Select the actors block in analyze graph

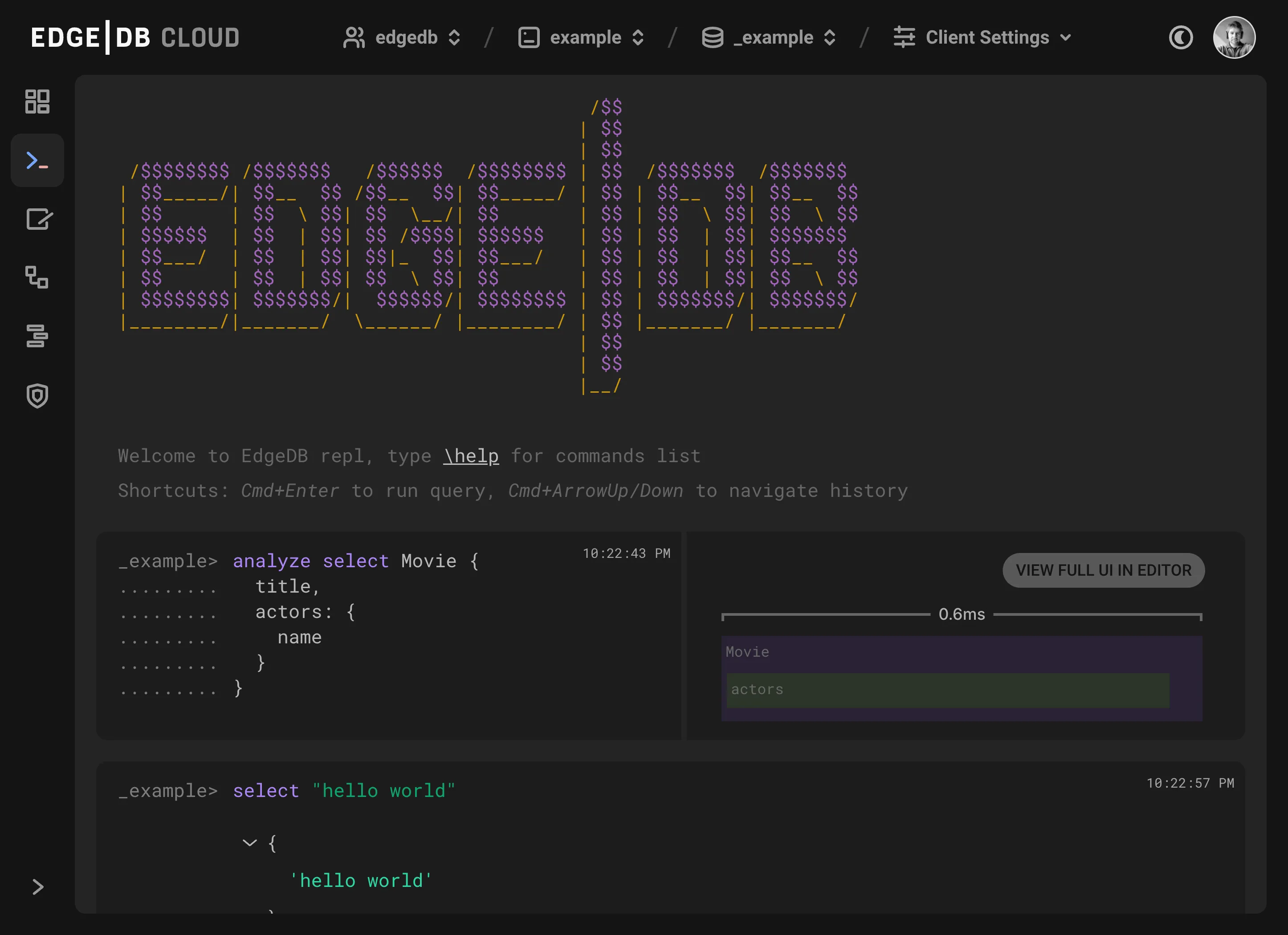(x=948, y=690)
